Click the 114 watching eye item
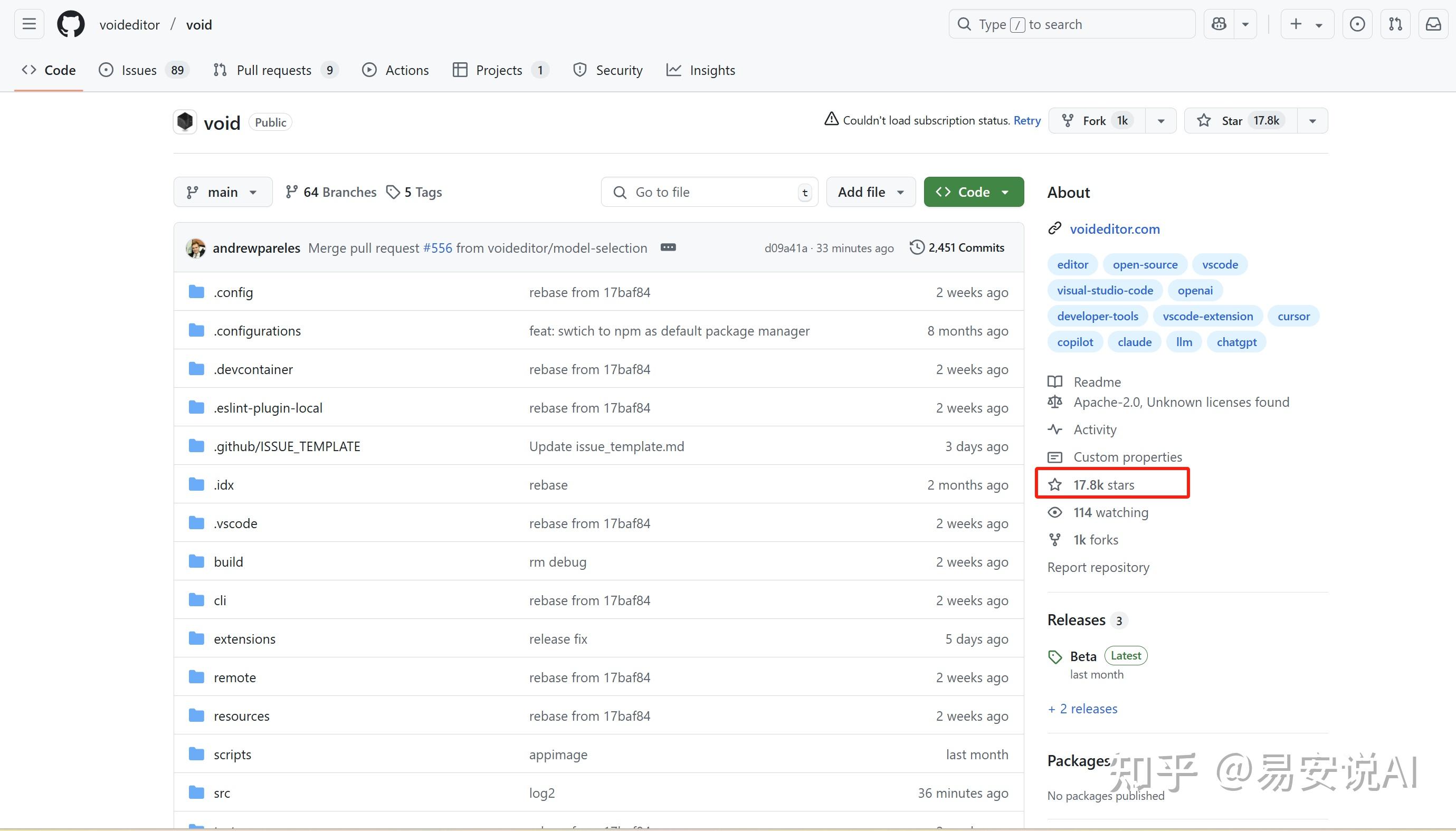1456x831 pixels. [x=1110, y=512]
